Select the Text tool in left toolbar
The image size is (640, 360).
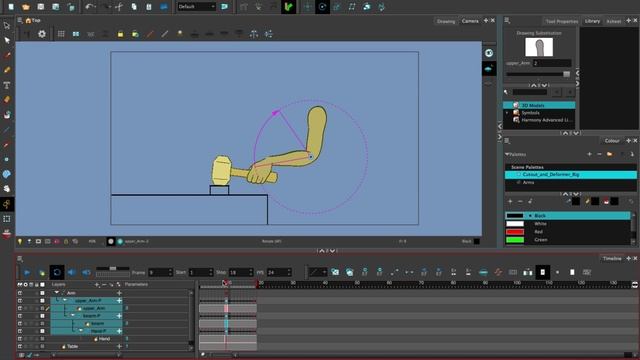[x=7, y=85]
